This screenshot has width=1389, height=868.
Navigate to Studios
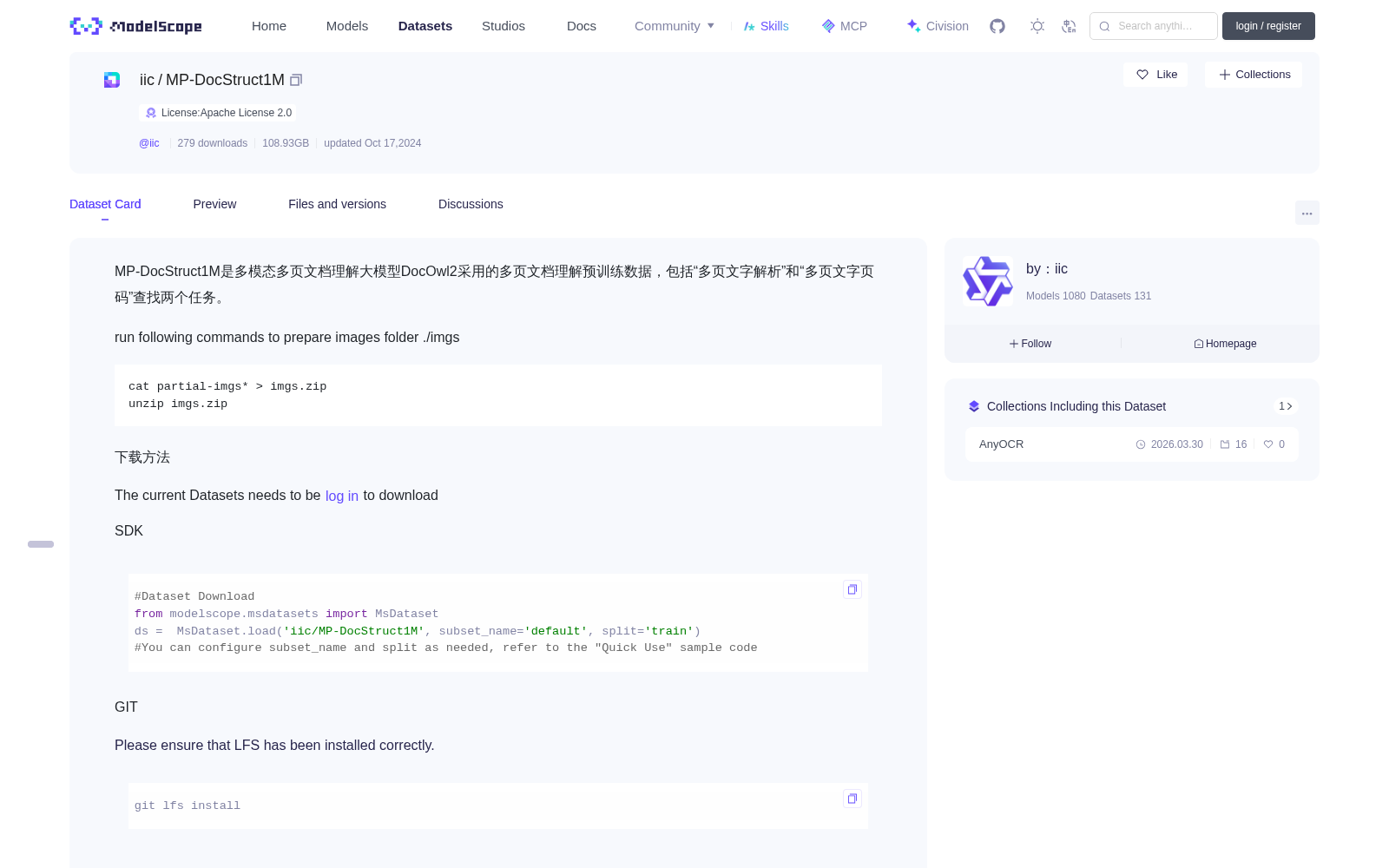(504, 26)
